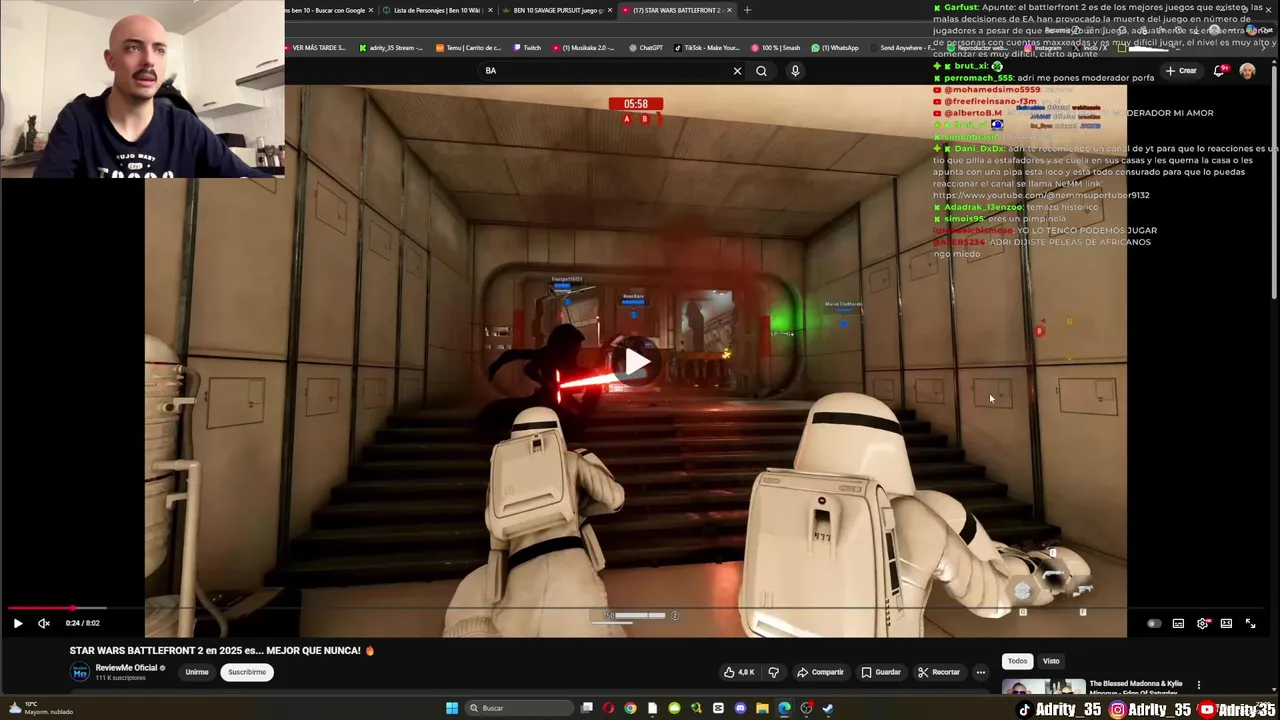
Task: Switch to the Lista de Personajes Ben 10 Wiki tab
Action: pyautogui.click(x=435, y=10)
